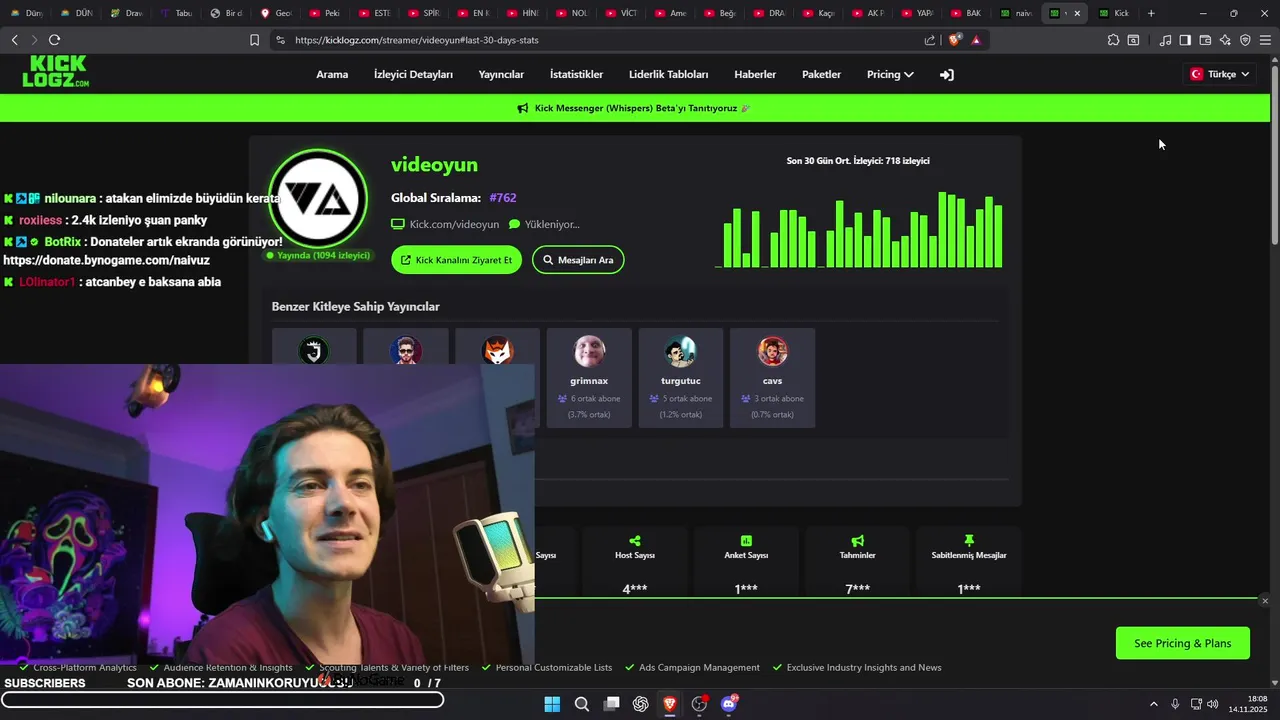The height and width of the screenshot is (720, 1280).
Task: Click the videoyun channel avatar
Action: [x=319, y=199]
